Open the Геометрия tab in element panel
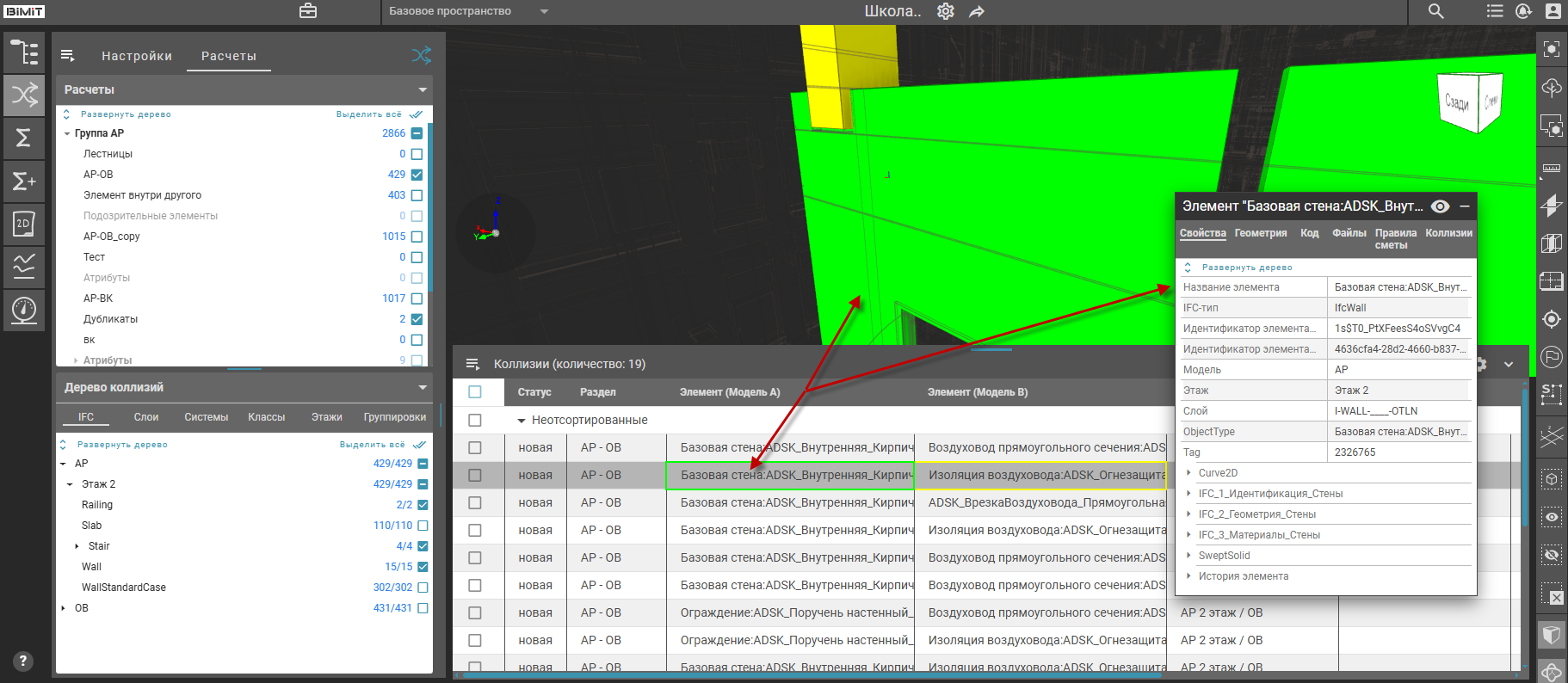 1260,233
